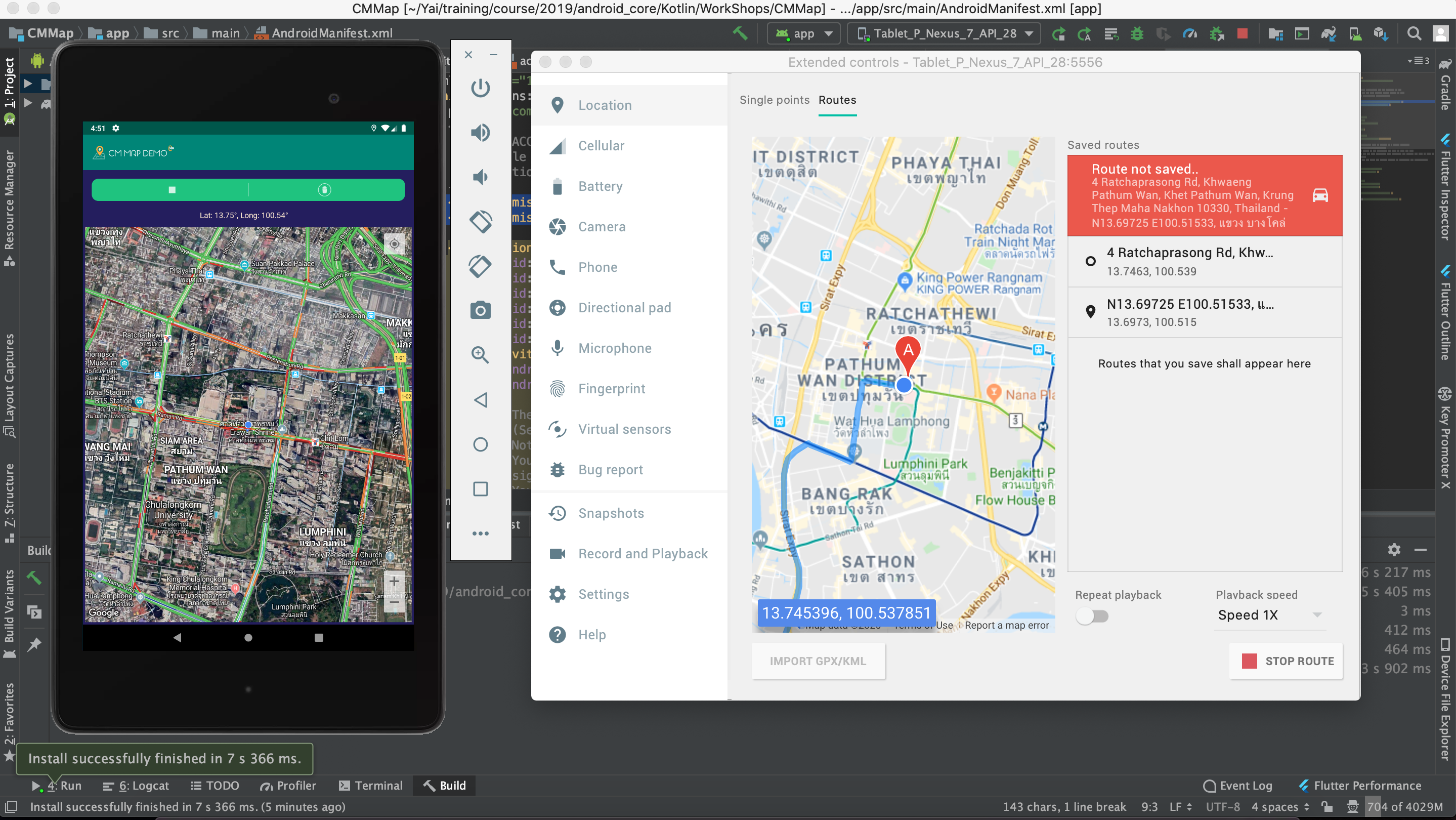Click the emulator zoom magnifier icon
Image resolution: width=1456 pixels, height=820 pixels.
480,355
